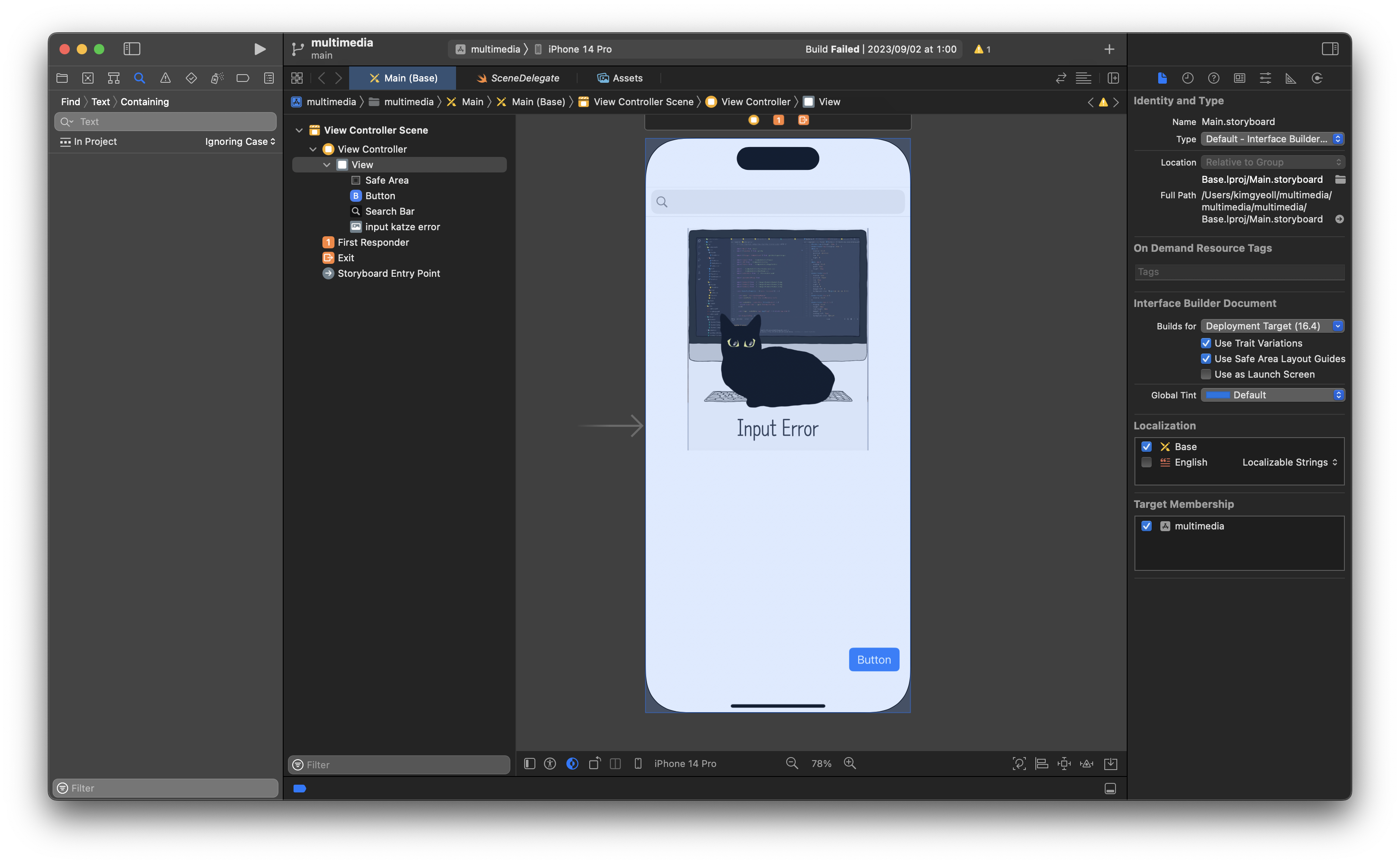The width and height of the screenshot is (1400, 864).
Task: Uncheck Use as Launch Screen
Action: click(x=1206, y=374)
